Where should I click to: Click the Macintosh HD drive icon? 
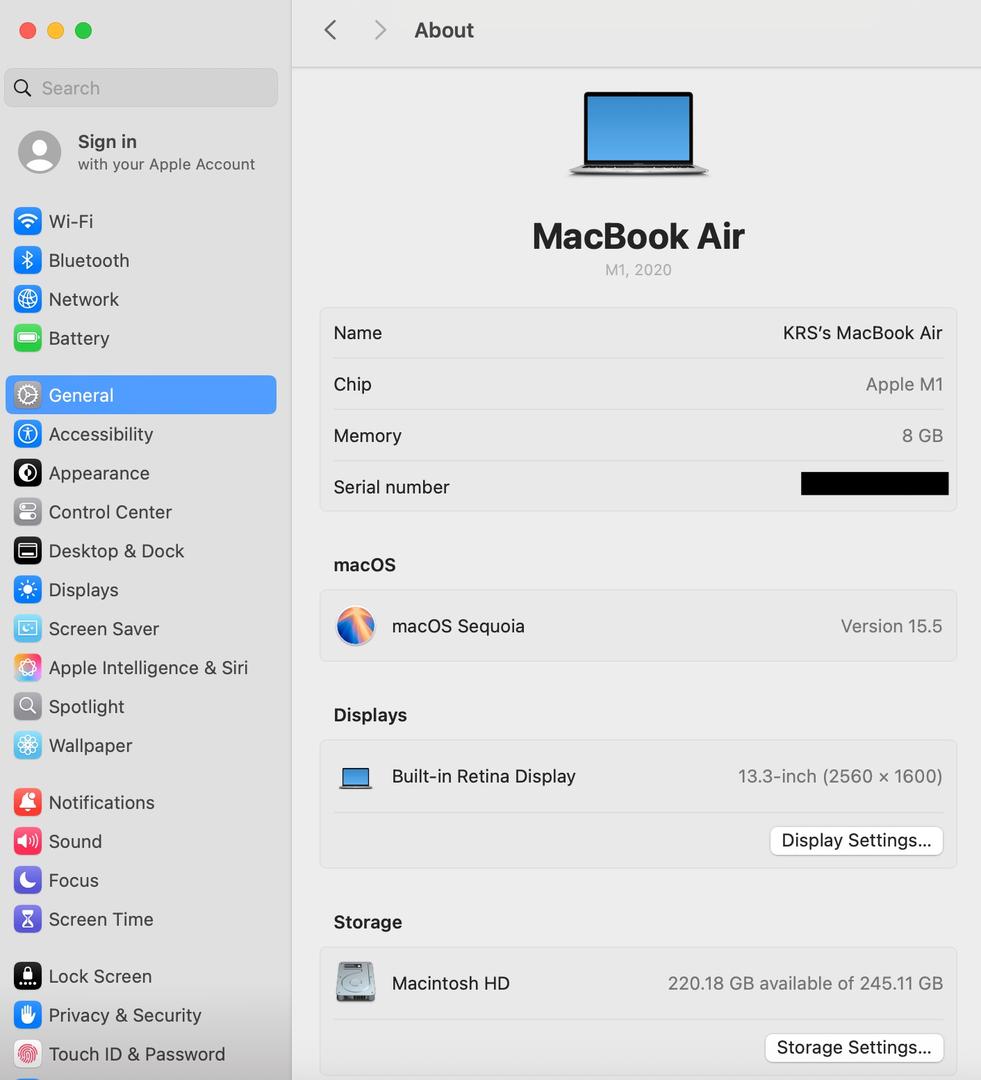click(355, 982)
